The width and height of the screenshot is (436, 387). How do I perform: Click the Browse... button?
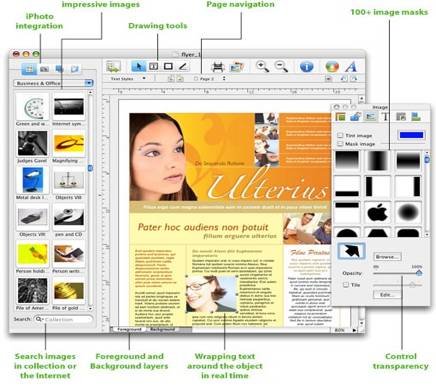click(x=386, y=257)
